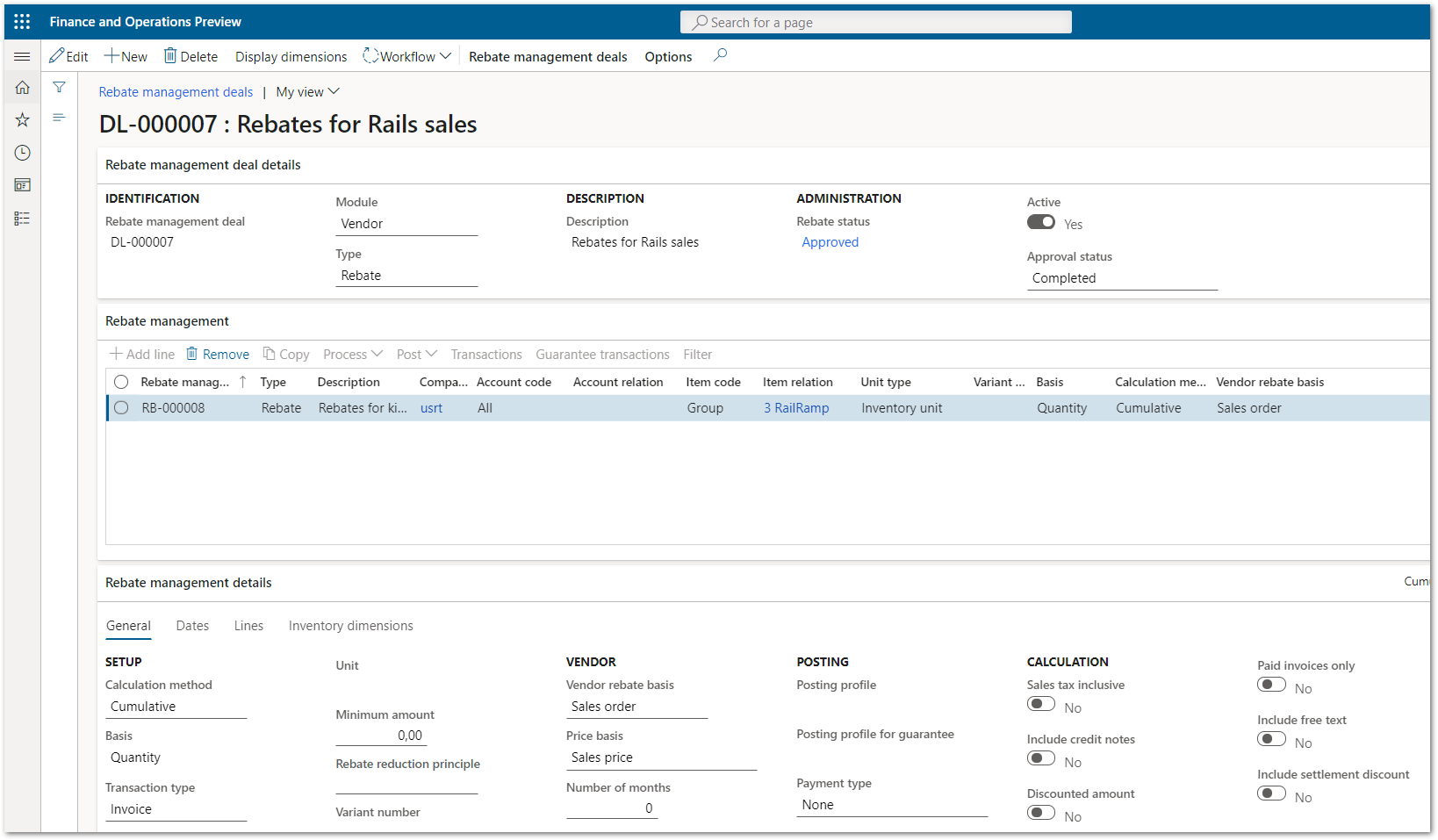This screenshot has height=840, width=1438.
Task: Switch to Lines tab
Action: (x=248, y=626)
